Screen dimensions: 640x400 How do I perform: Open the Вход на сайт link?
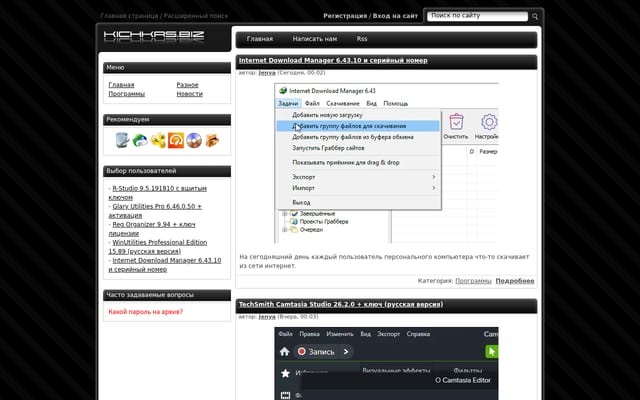pyautogui.click(x=395, y=16)
